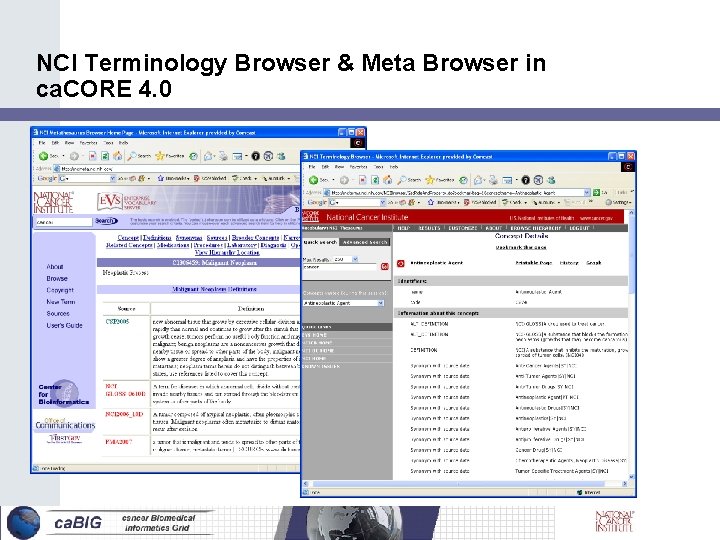The width and height of the screenshot is (720, 540).
Task: Click LOGOUT in Terminology Browser nav bar
Action: pyautogui.click(x=579, y=228)
